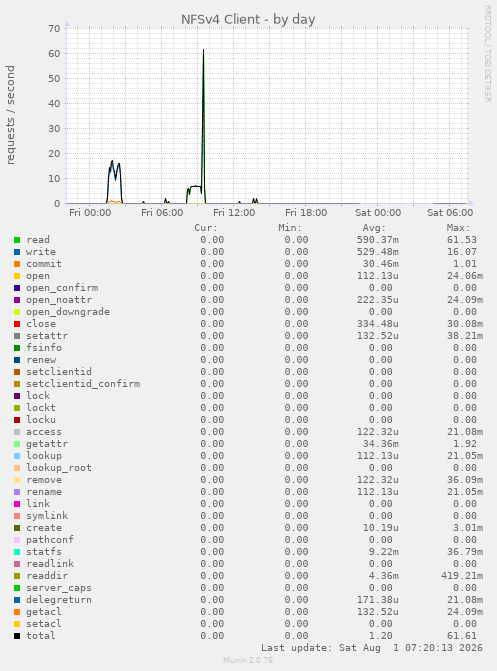Click the Sat 00:00 x-axis label
Screen dimensions: 497x671
pos(378,213)
